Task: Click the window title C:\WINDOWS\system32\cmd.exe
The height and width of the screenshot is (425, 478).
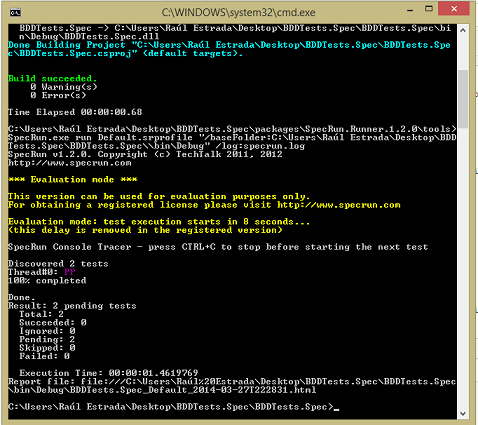Action: coord(238,13)
